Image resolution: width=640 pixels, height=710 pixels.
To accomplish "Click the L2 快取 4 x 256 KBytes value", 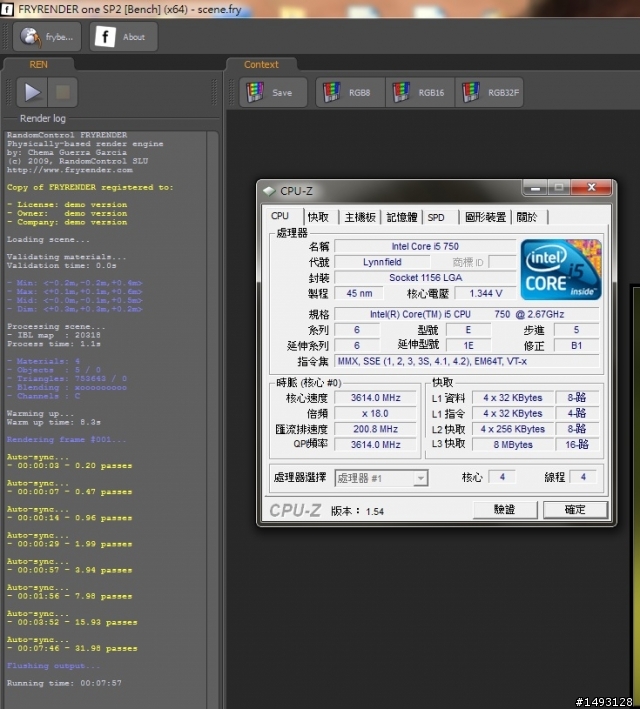I will point(513,429).
